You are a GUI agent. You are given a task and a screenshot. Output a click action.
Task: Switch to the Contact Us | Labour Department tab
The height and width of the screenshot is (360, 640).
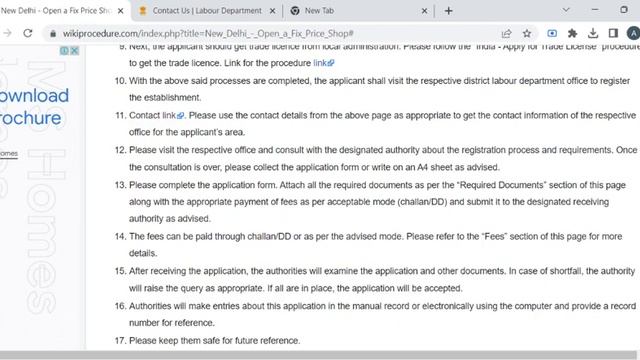coord(207,11)
